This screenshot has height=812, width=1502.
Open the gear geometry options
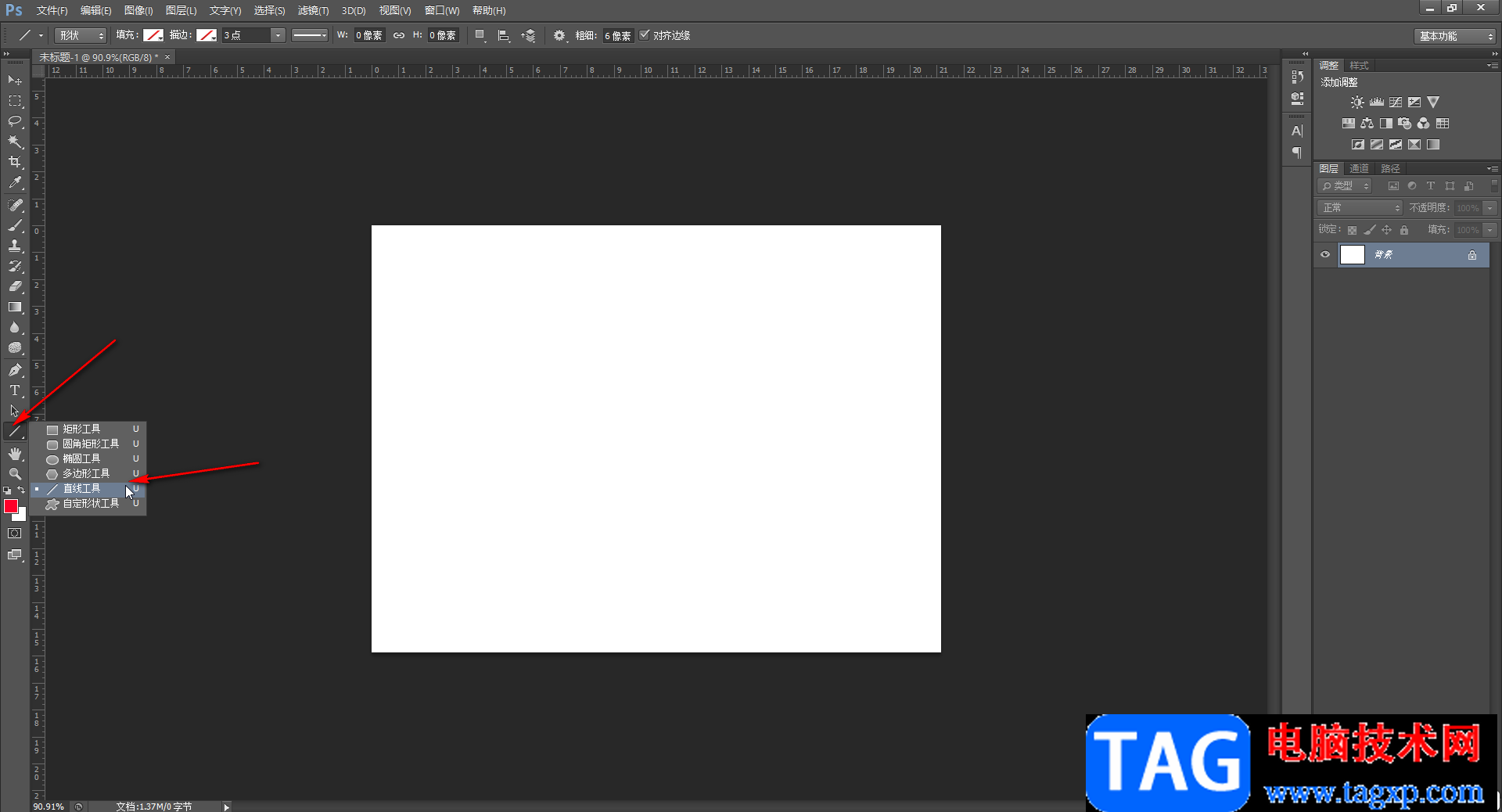[559, 36]
